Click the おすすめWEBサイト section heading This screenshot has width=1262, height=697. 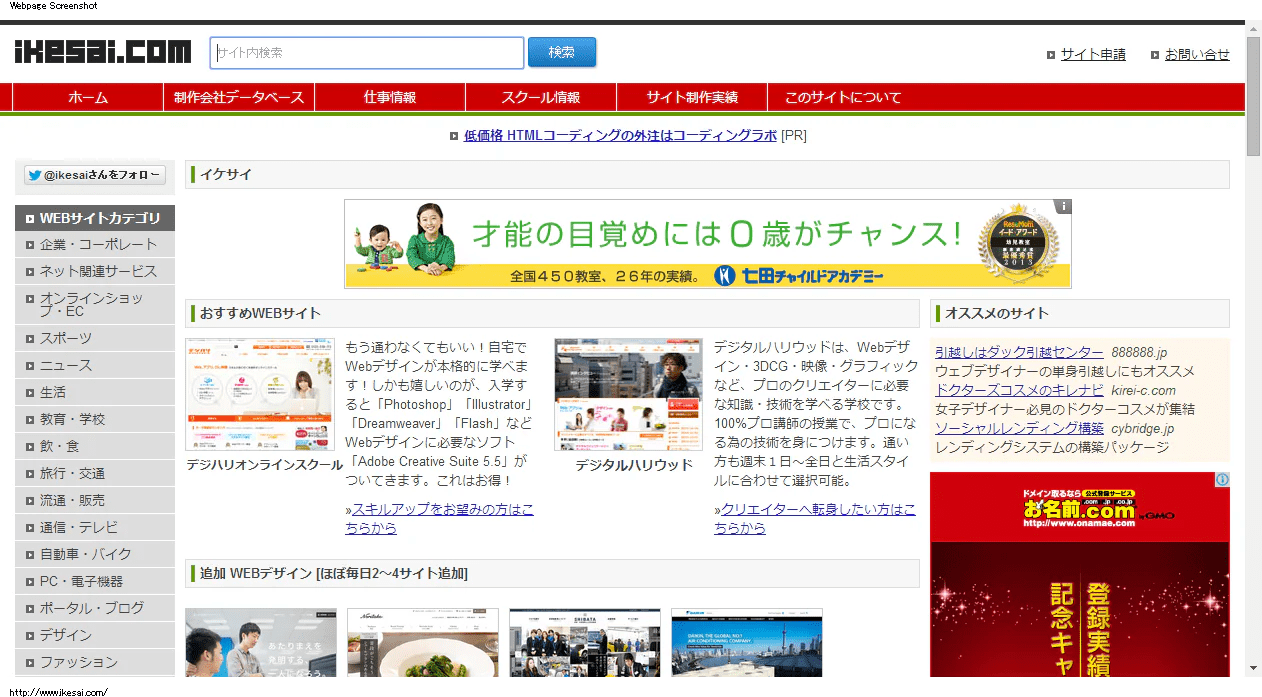click(x=552, y=313)
